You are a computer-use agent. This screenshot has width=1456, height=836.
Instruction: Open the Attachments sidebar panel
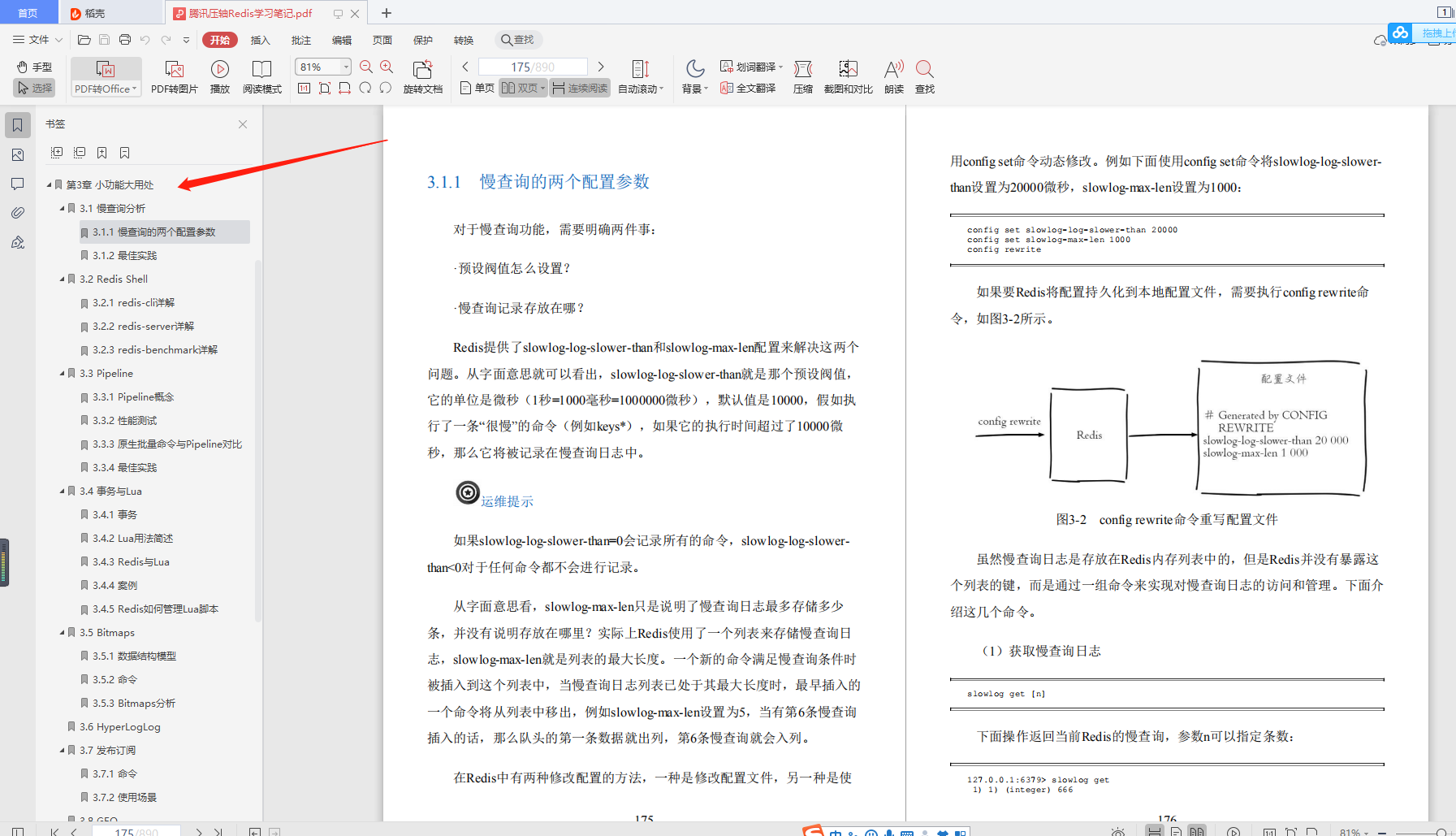[17, 213]
